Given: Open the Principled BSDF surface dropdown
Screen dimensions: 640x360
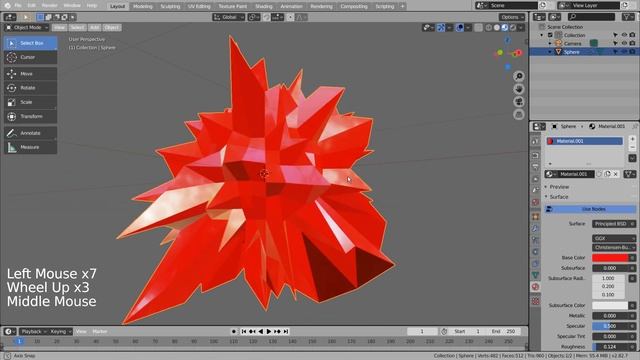Looking at the screenshot, I should (614, 224).
